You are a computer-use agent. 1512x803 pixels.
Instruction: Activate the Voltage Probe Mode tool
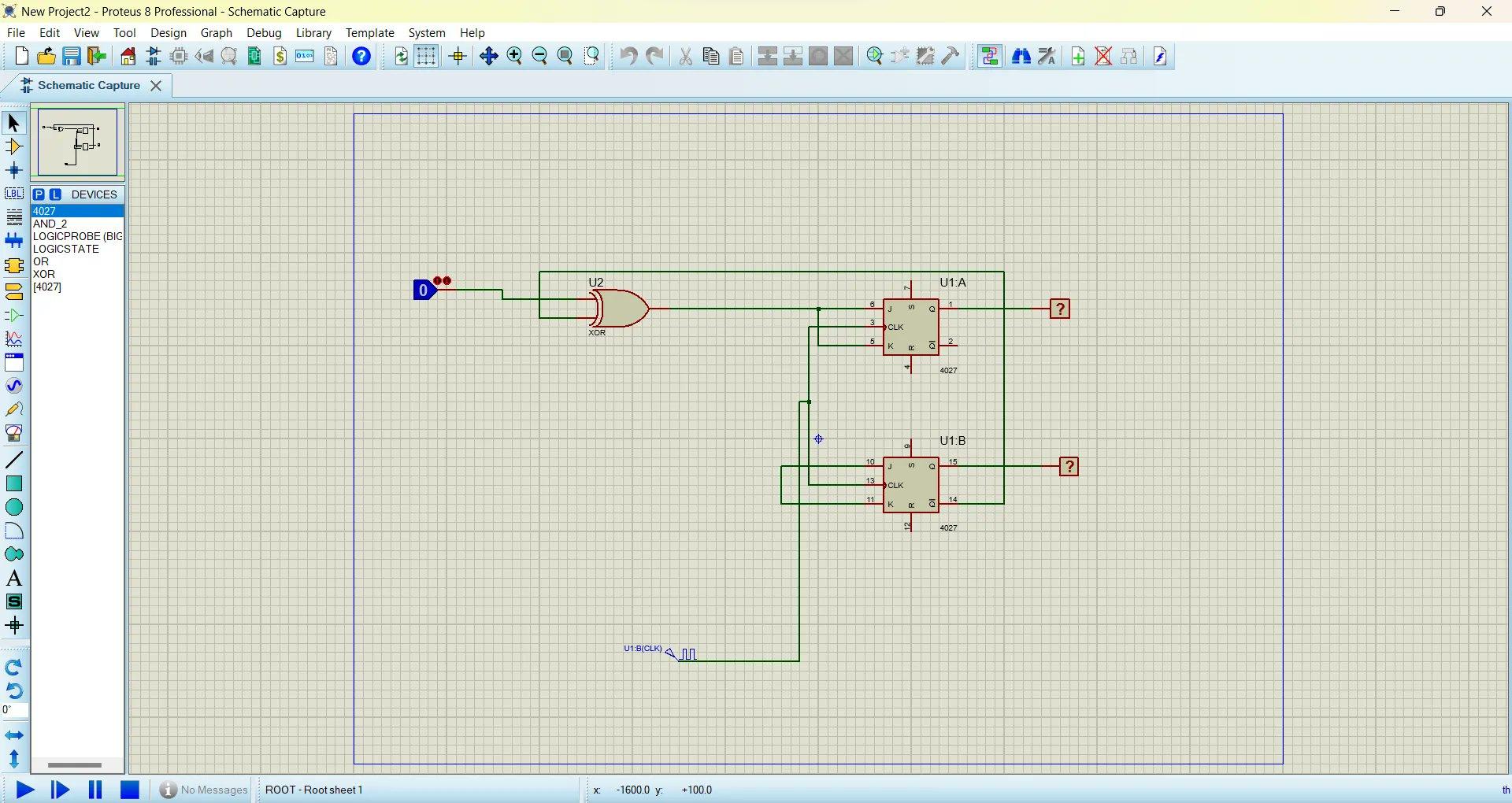[13, 409]
